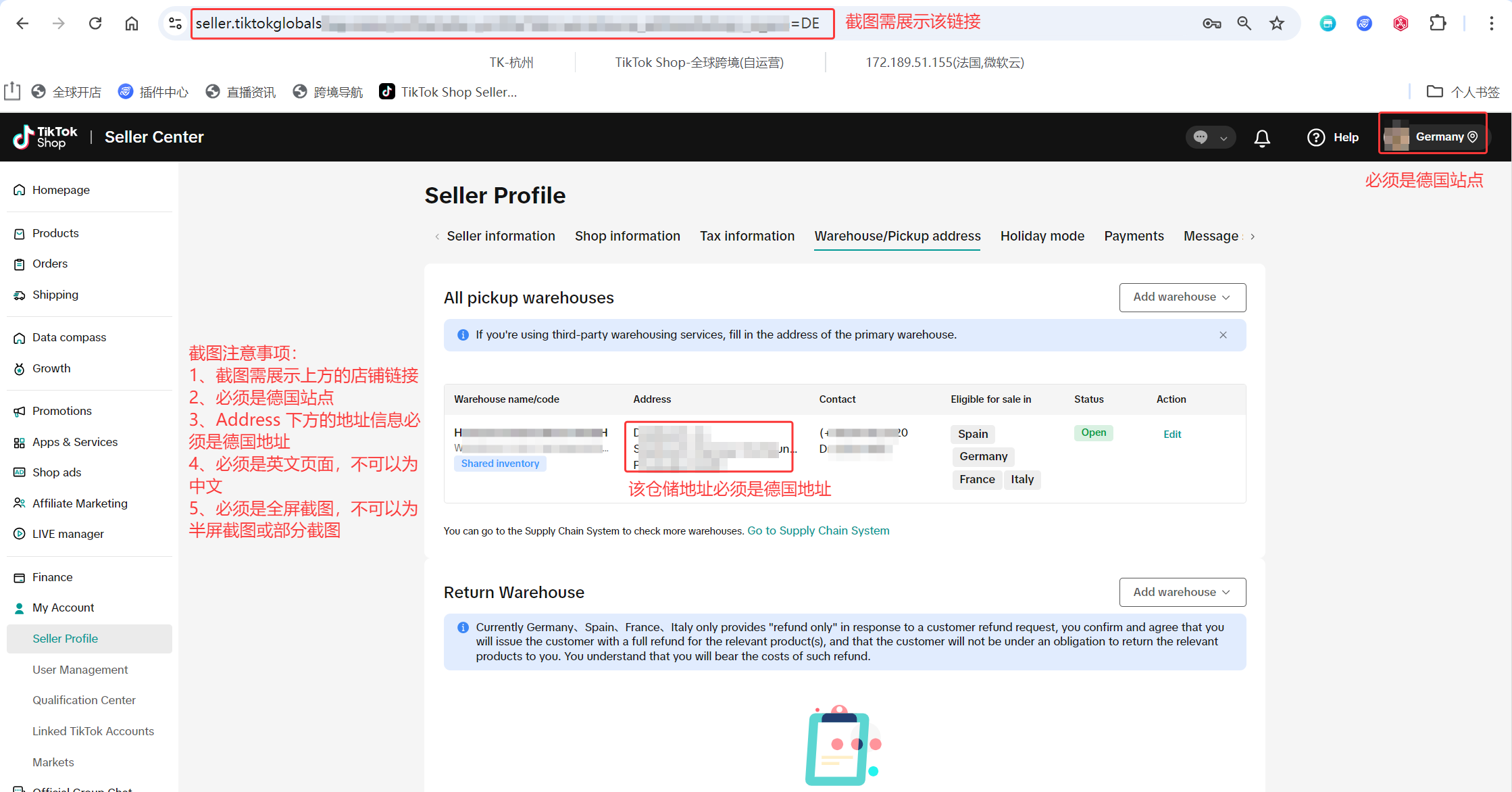Switch to Holiday mode tab
The image size is (1512, 792).
tap(1042, 236)
